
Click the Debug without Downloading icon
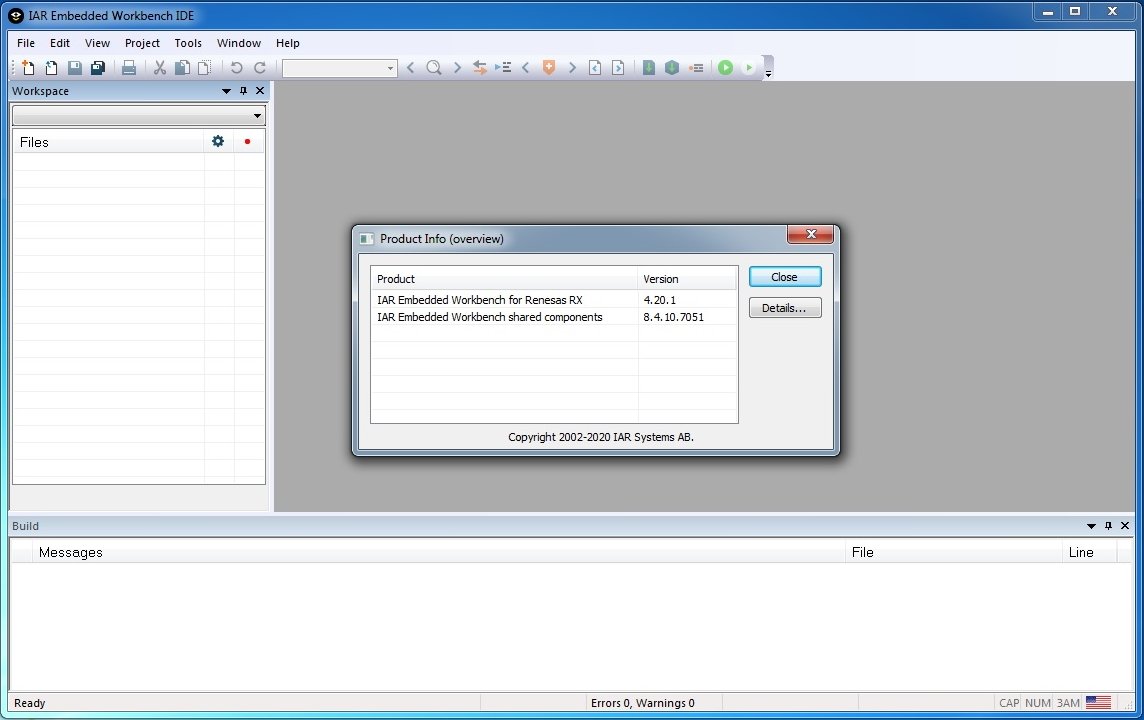point(749,68)
